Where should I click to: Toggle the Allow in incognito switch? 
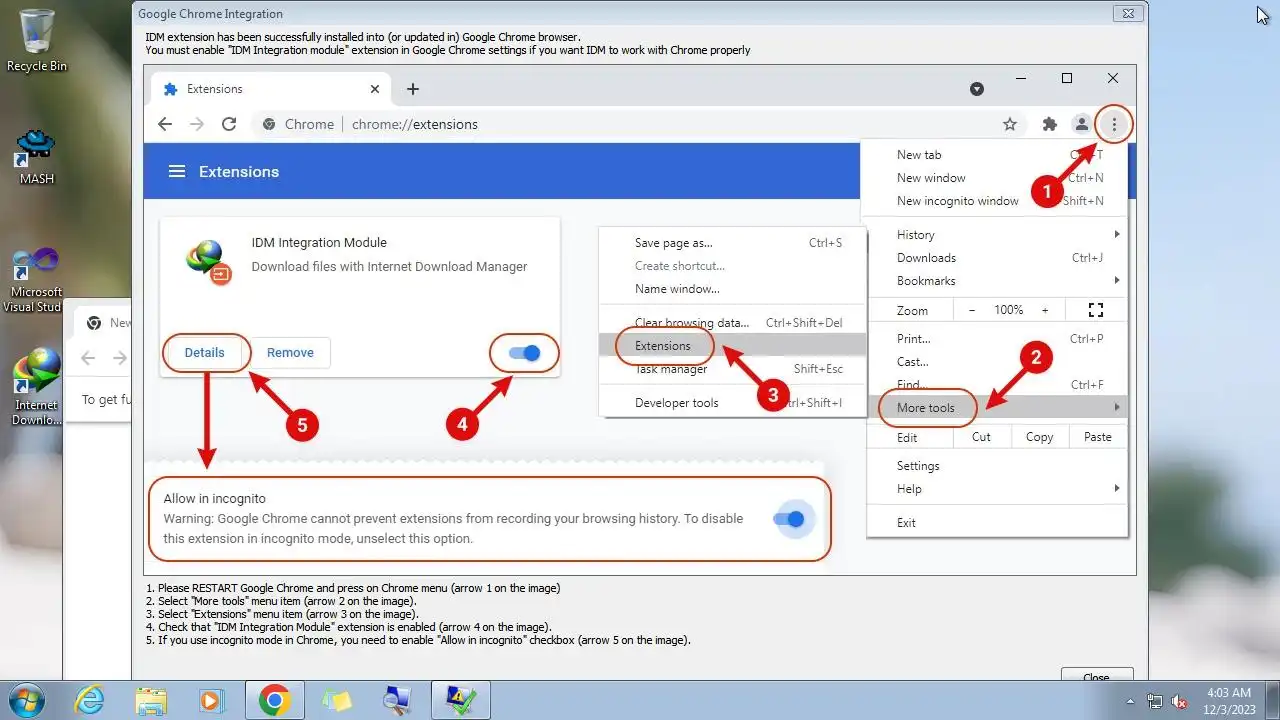(x=789, y=519)
